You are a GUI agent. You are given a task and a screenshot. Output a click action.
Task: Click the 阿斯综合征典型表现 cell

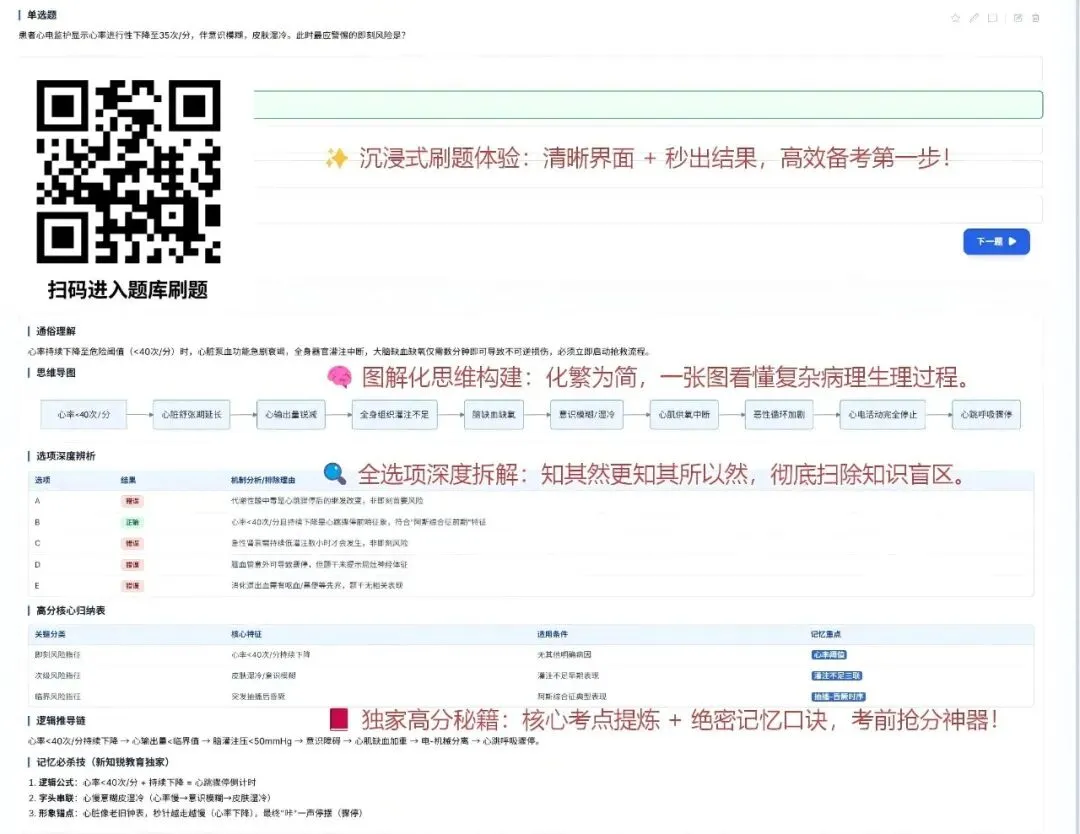point(572,697)
